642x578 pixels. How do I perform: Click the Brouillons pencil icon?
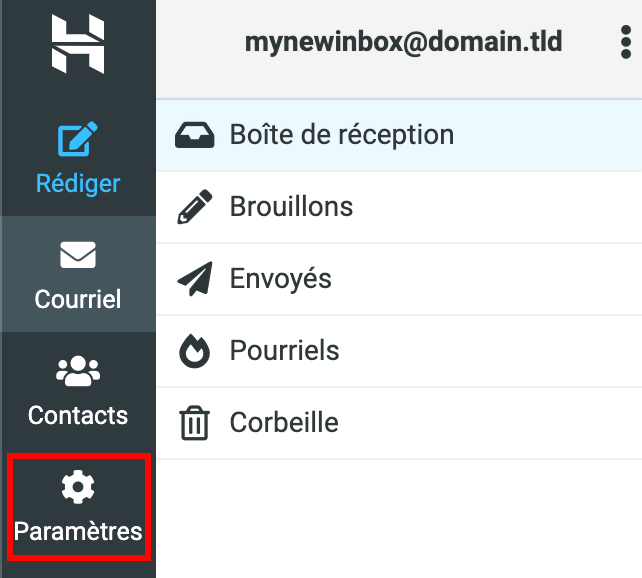pos(195,207)
